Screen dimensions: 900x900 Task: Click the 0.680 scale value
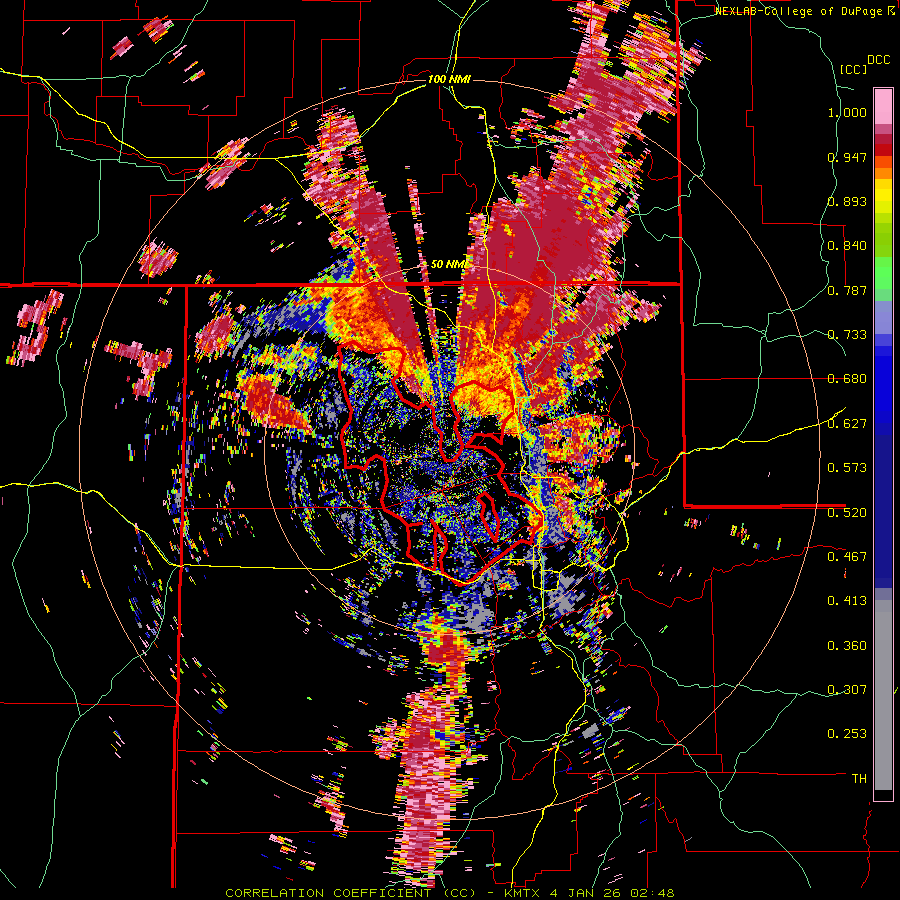pyautogui.click(x=847, y=379)
